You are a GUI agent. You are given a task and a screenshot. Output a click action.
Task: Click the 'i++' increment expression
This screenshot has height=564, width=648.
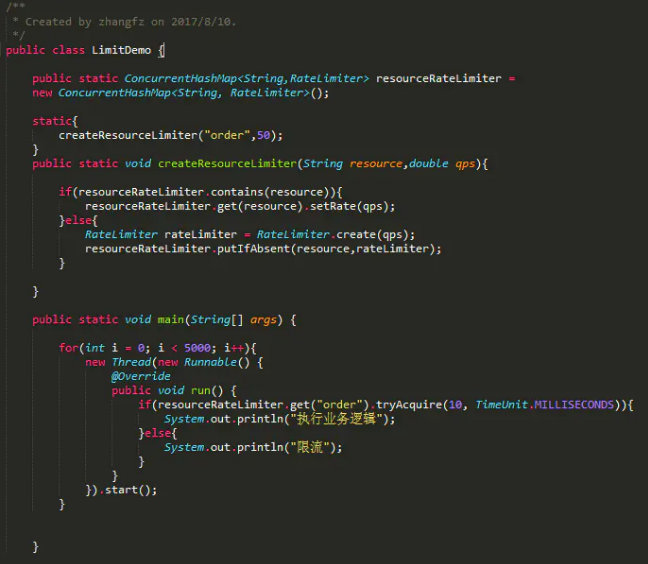(x=234, y=348)
